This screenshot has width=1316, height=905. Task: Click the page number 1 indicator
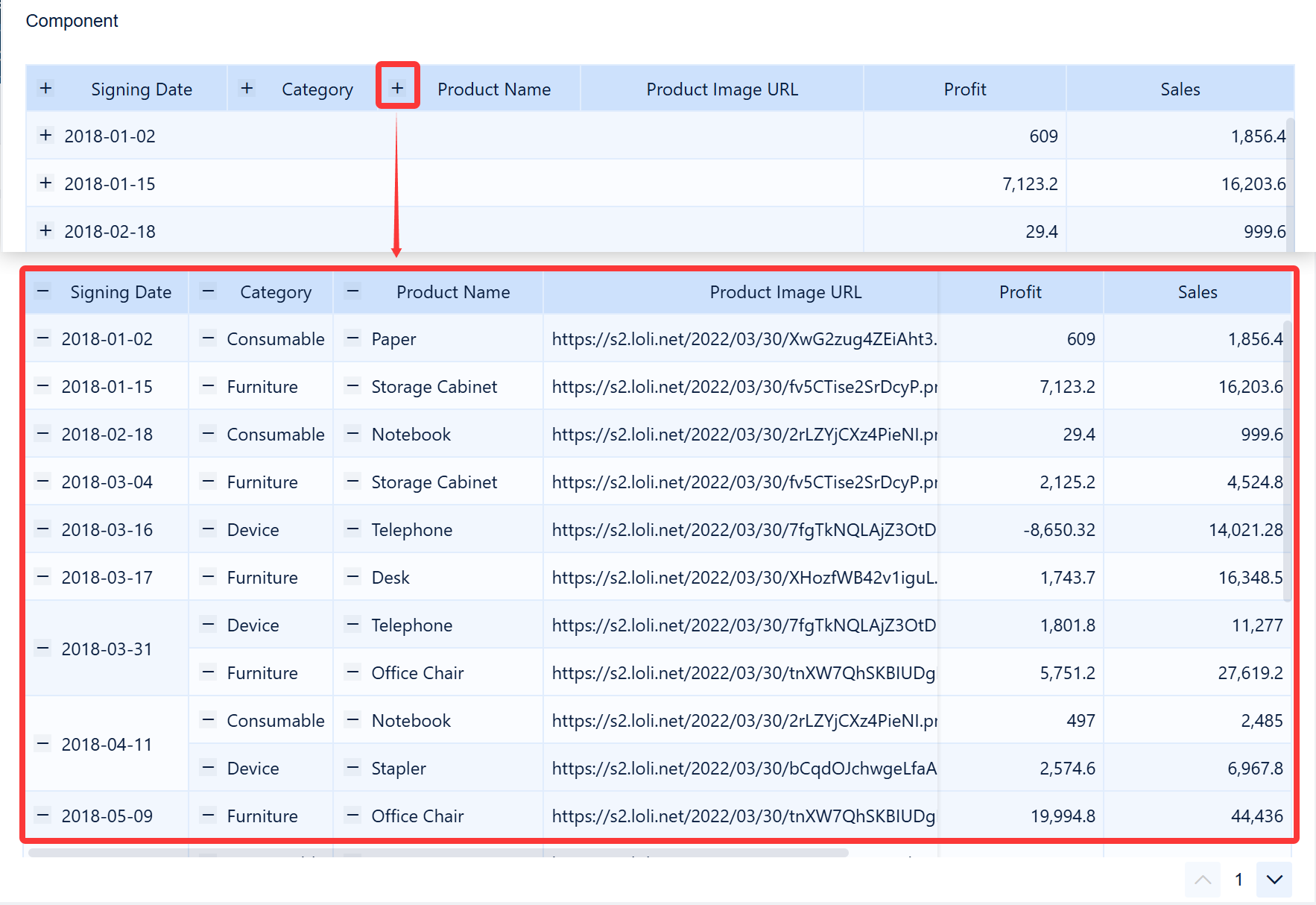(x=1239, y=880)
